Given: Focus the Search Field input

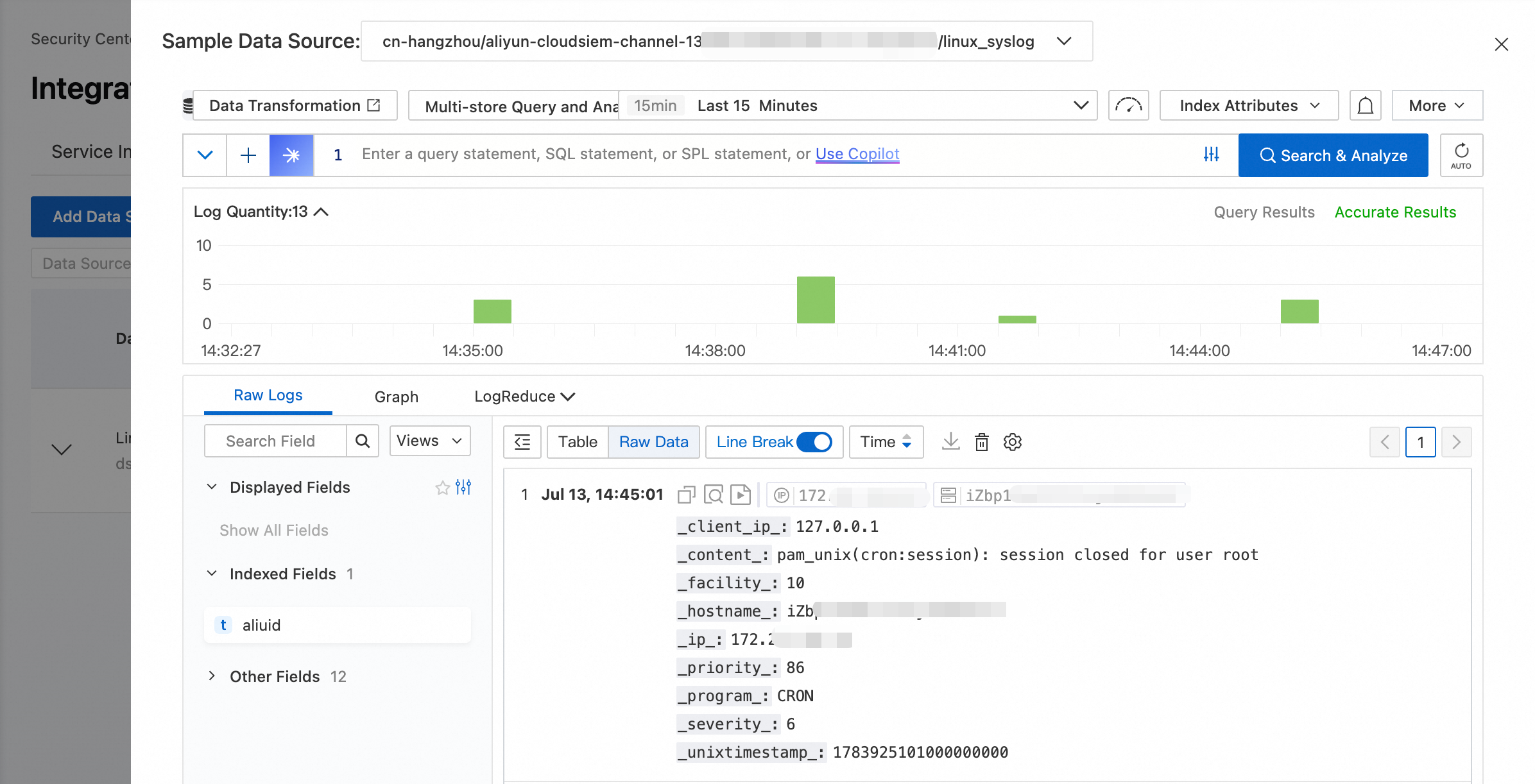Looking at the screenshot, I should coord(275,441).
